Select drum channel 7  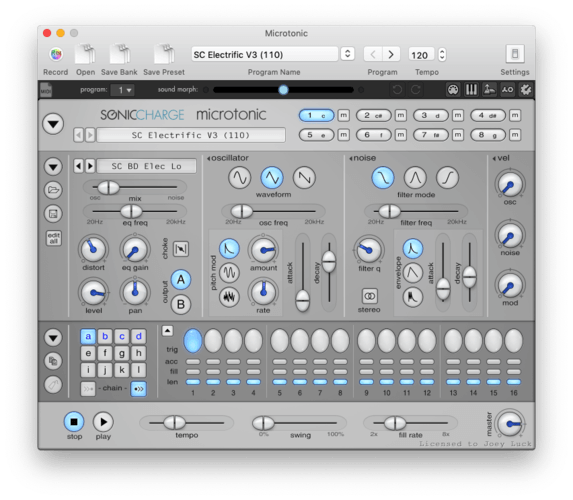430,135
